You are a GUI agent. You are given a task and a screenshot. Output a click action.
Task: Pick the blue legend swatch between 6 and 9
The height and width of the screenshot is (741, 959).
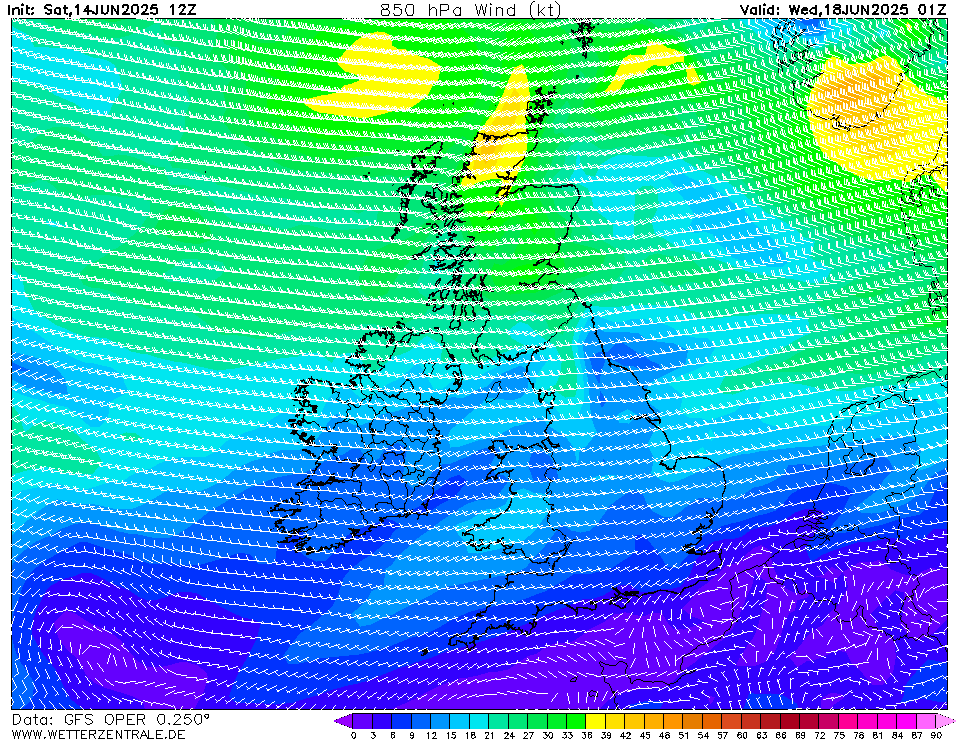pos(402,721)
